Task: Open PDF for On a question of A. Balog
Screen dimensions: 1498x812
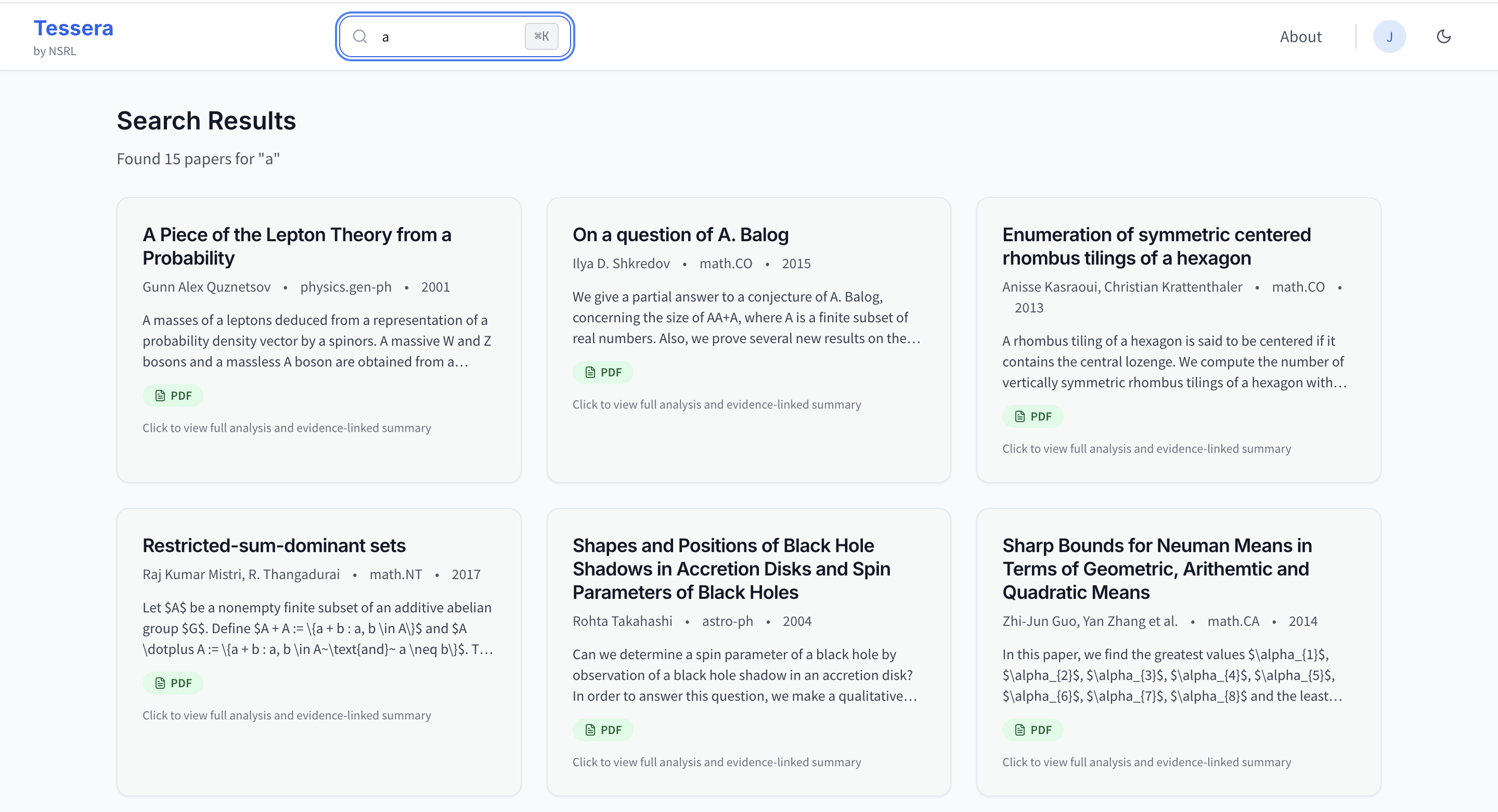Action: click(x=602, y=373)
